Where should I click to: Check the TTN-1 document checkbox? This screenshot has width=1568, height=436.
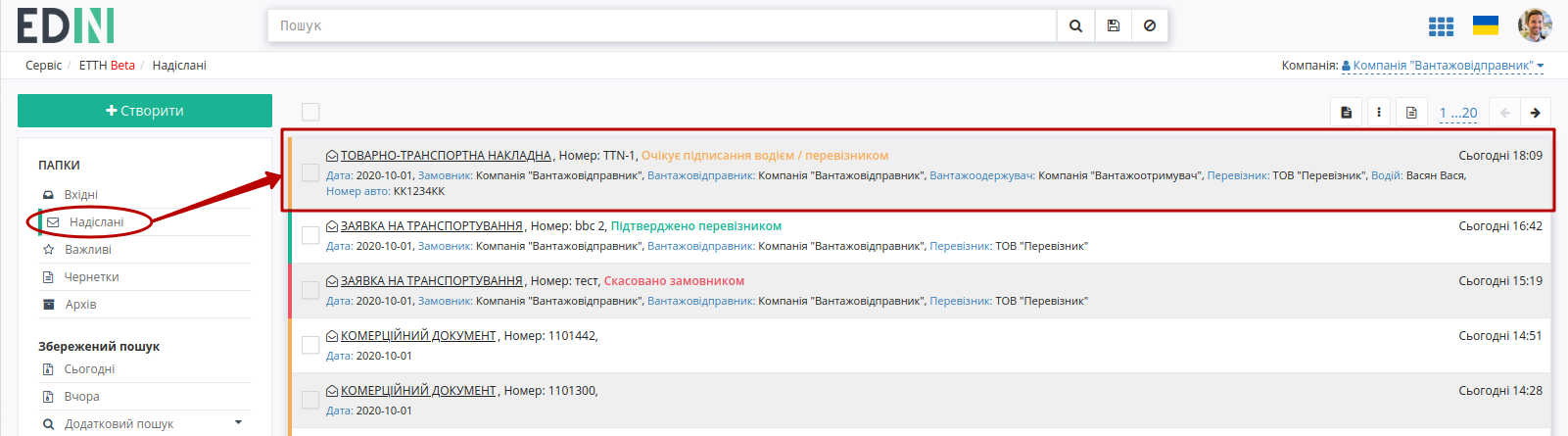point(310,172)
